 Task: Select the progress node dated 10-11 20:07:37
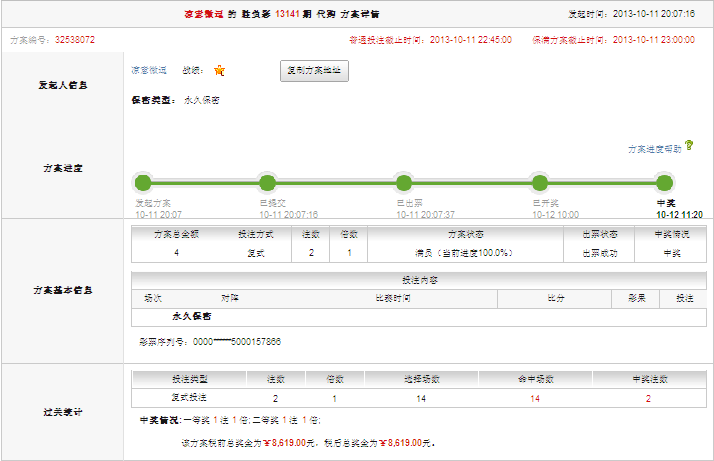point(404,183)
